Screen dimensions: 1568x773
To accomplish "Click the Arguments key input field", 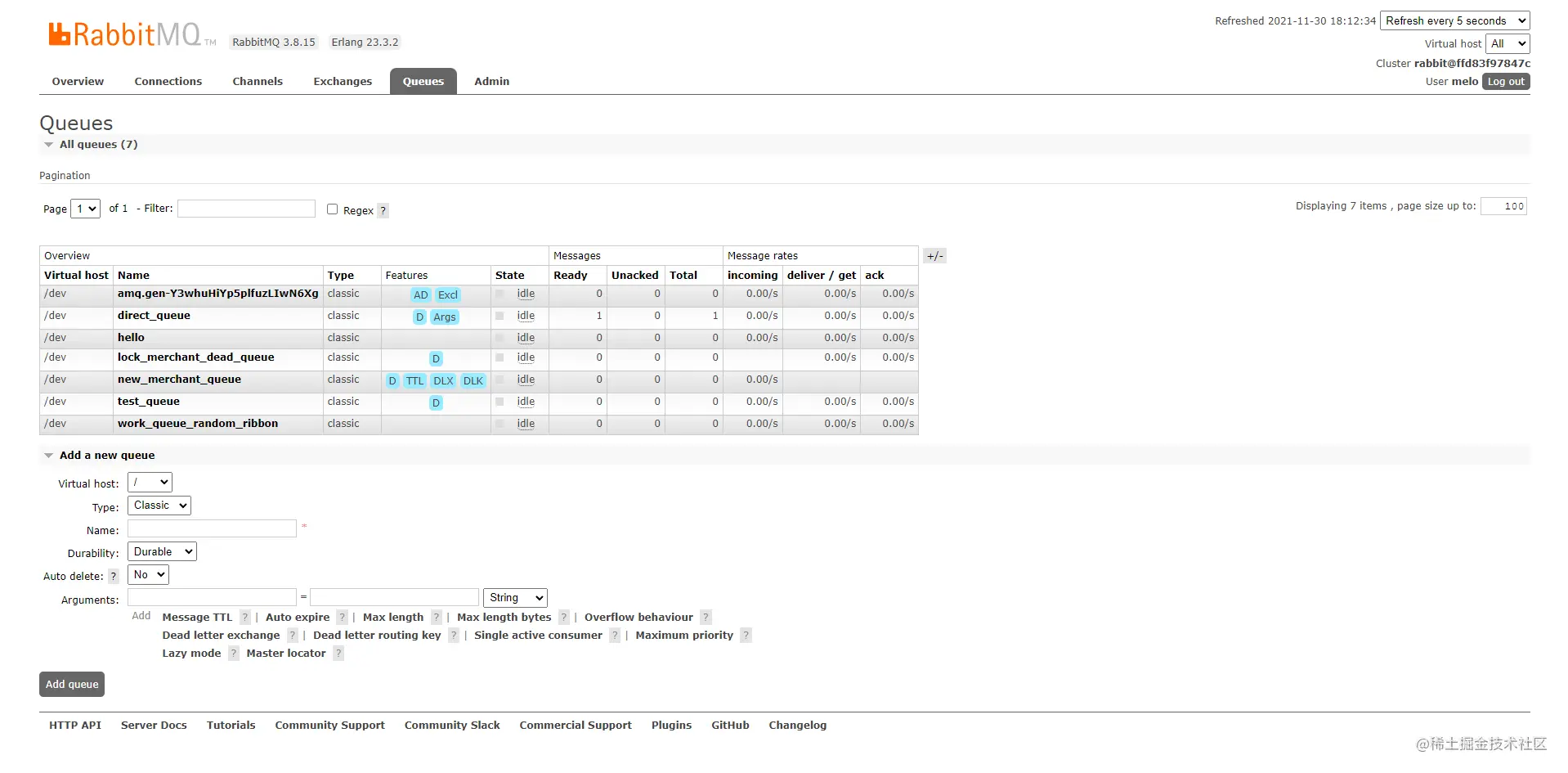I will [212, 597].
